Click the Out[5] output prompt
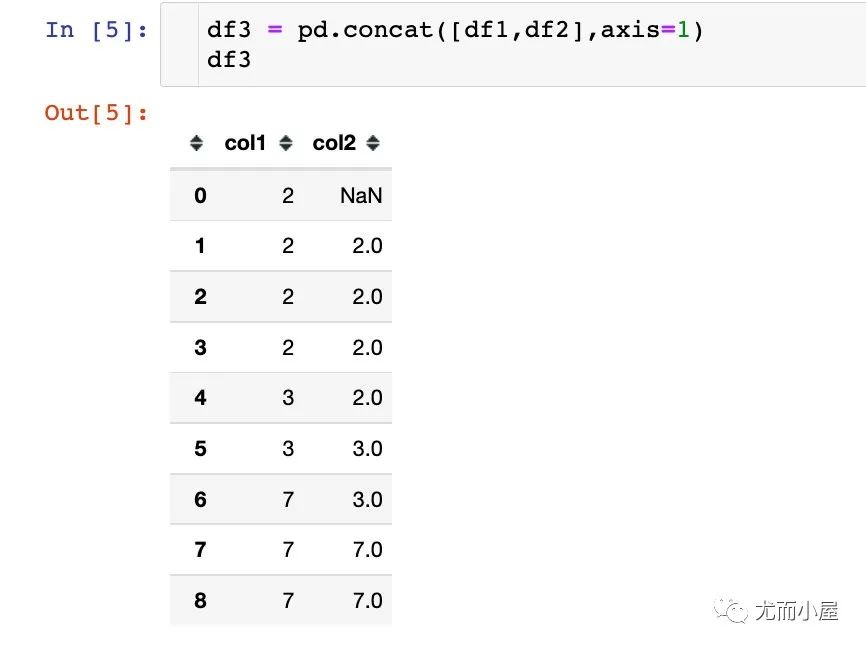This screenshot has height=648, width=866. tap(96, 113)
